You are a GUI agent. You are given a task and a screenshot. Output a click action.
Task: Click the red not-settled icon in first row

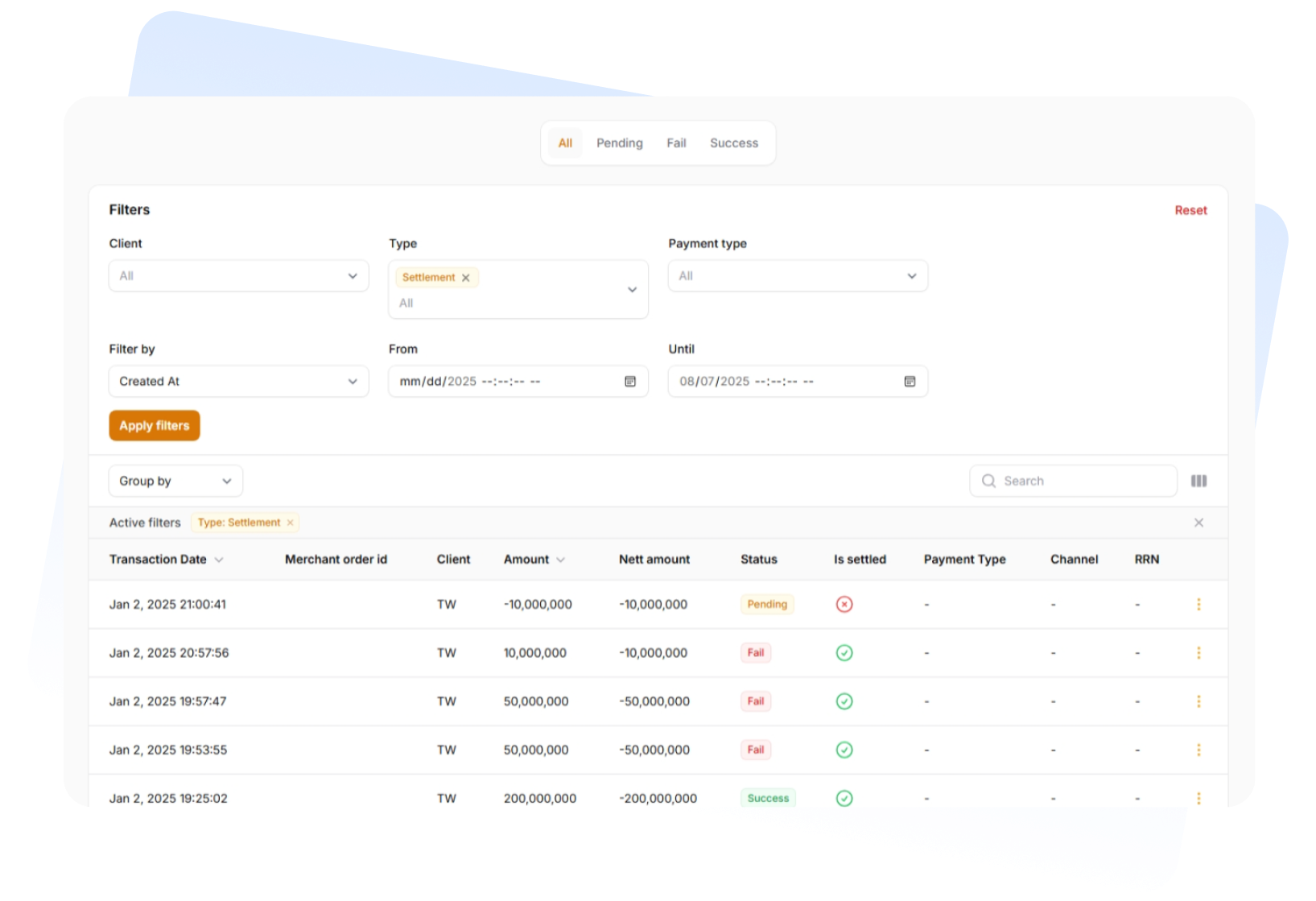(844, 604)
